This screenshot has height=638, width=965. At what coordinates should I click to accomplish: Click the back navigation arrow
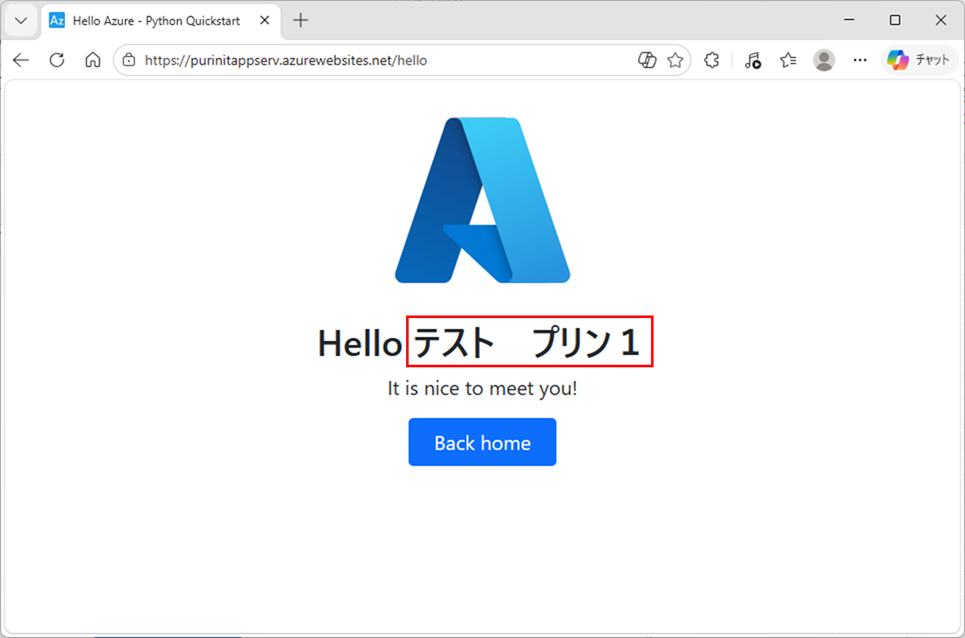(20, 59)
